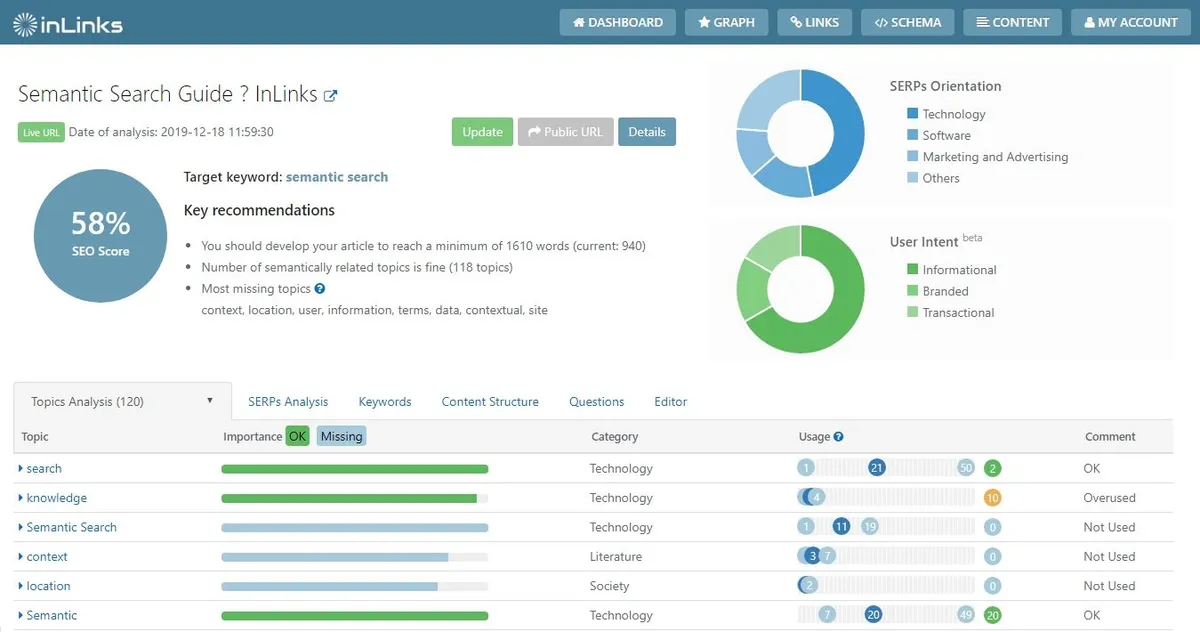Click the green 2 count badge in search row

pyautogui.click(x=992, y=468)
